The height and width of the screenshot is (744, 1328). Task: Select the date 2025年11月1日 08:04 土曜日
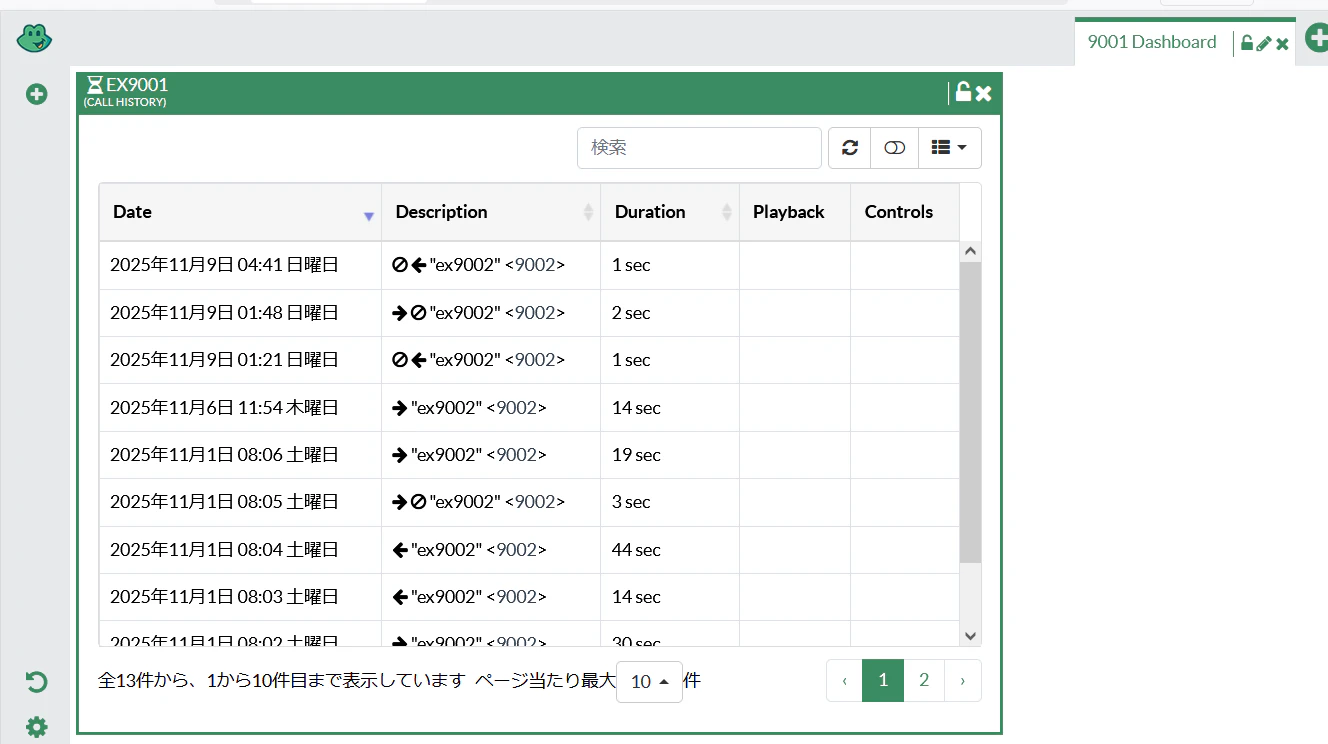(224, 550)
